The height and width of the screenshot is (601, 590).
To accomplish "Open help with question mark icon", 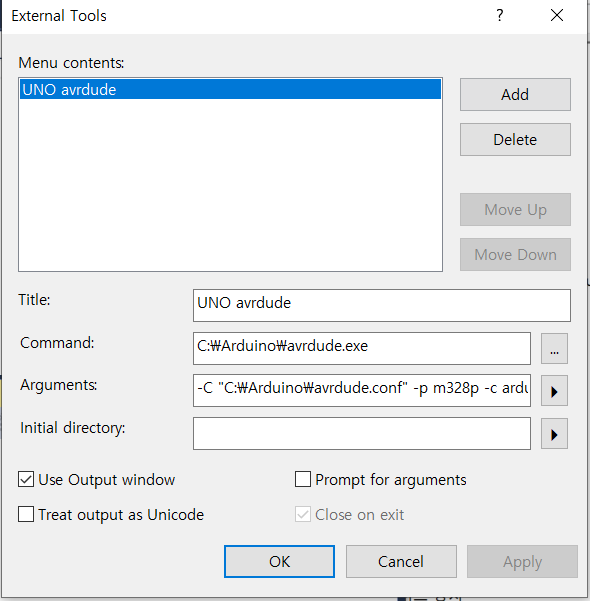I will coord(500,15).
